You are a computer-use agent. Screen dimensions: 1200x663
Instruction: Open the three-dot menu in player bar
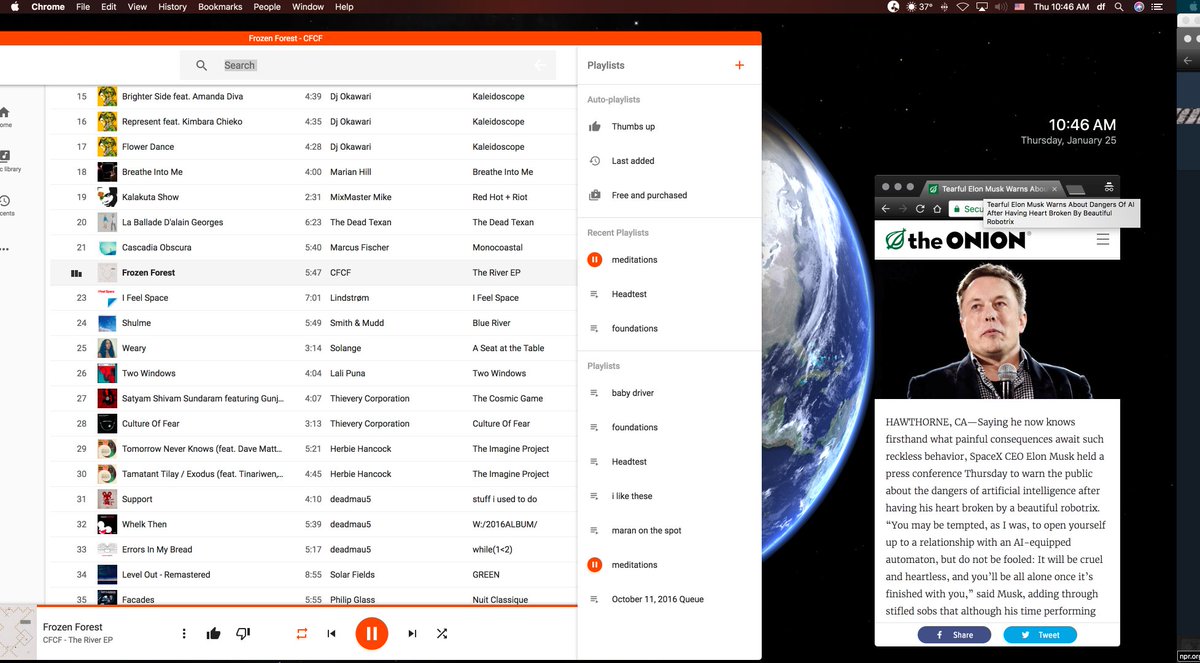pos(184,633)
